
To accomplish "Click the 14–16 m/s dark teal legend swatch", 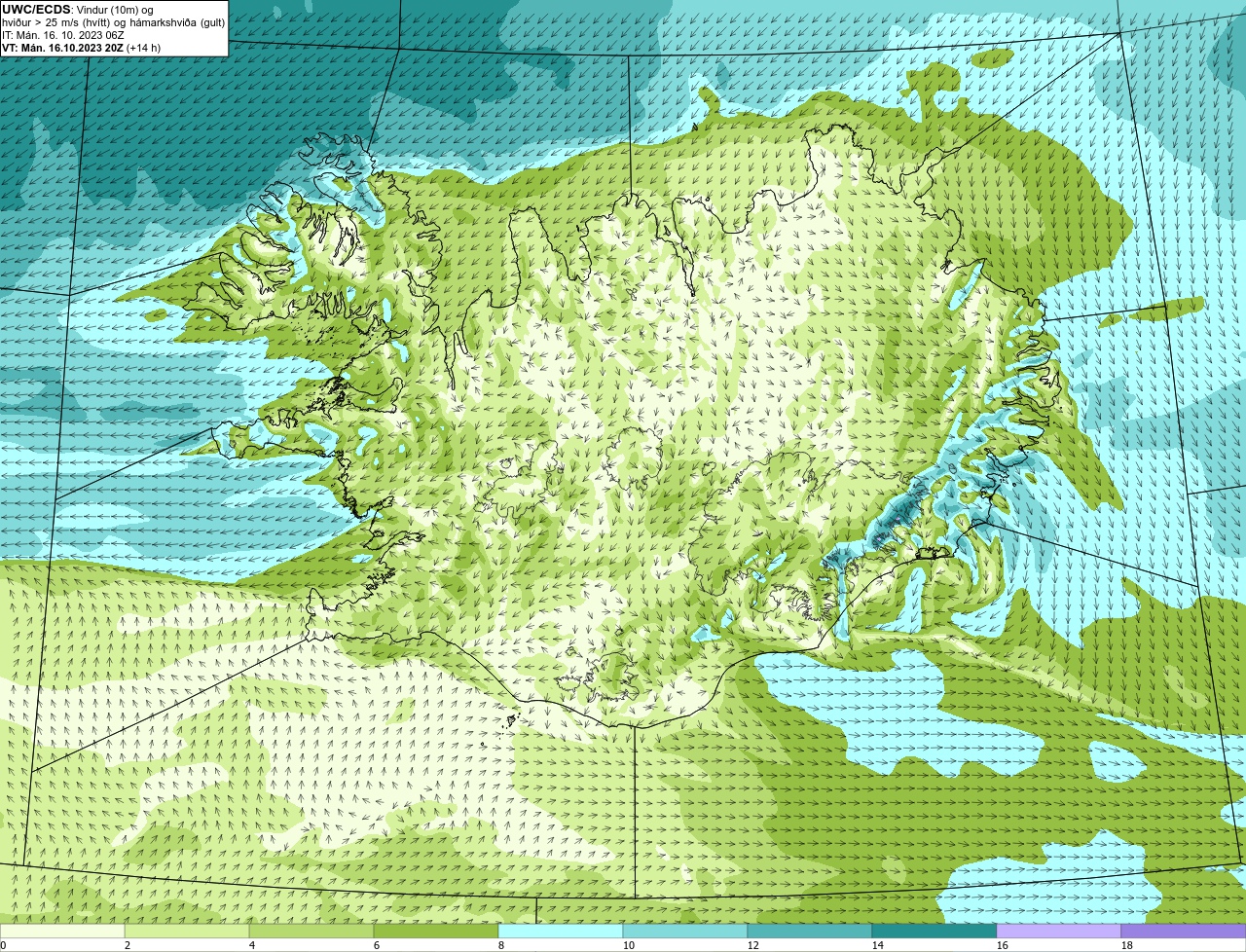I will [x=934, y=932].
